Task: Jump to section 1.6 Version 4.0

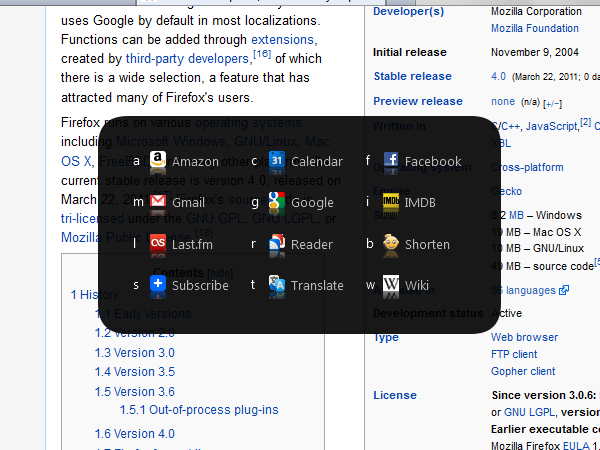Action: pyautogui.click(x=135, y=434)
